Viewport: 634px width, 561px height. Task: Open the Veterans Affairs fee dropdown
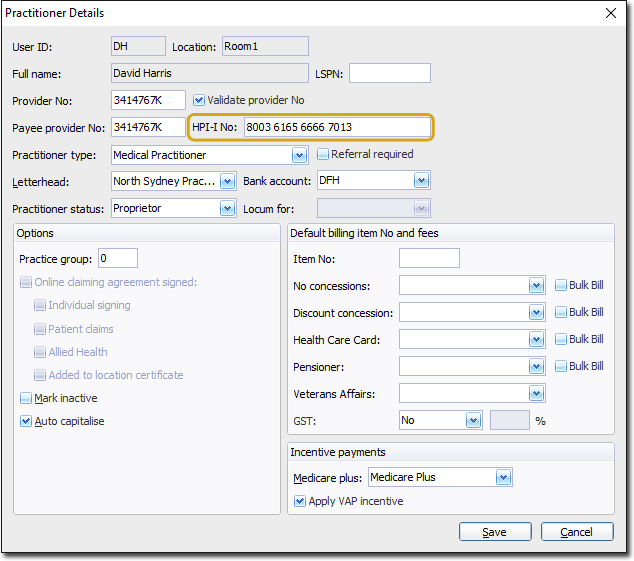point(536,393)
